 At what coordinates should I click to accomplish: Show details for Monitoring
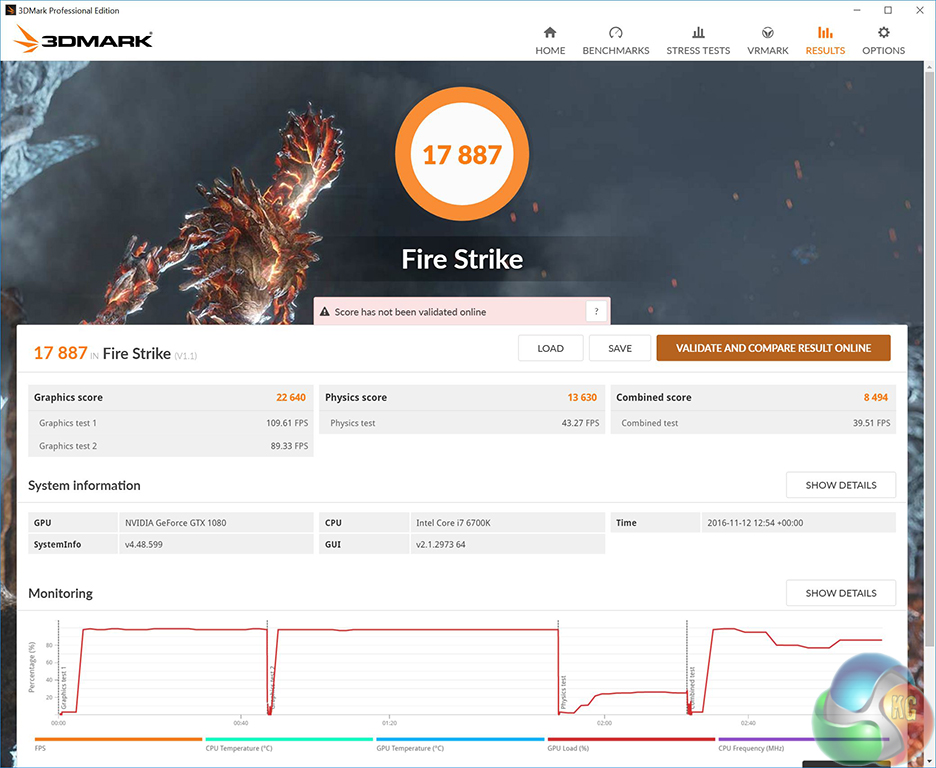coord(840,593)
